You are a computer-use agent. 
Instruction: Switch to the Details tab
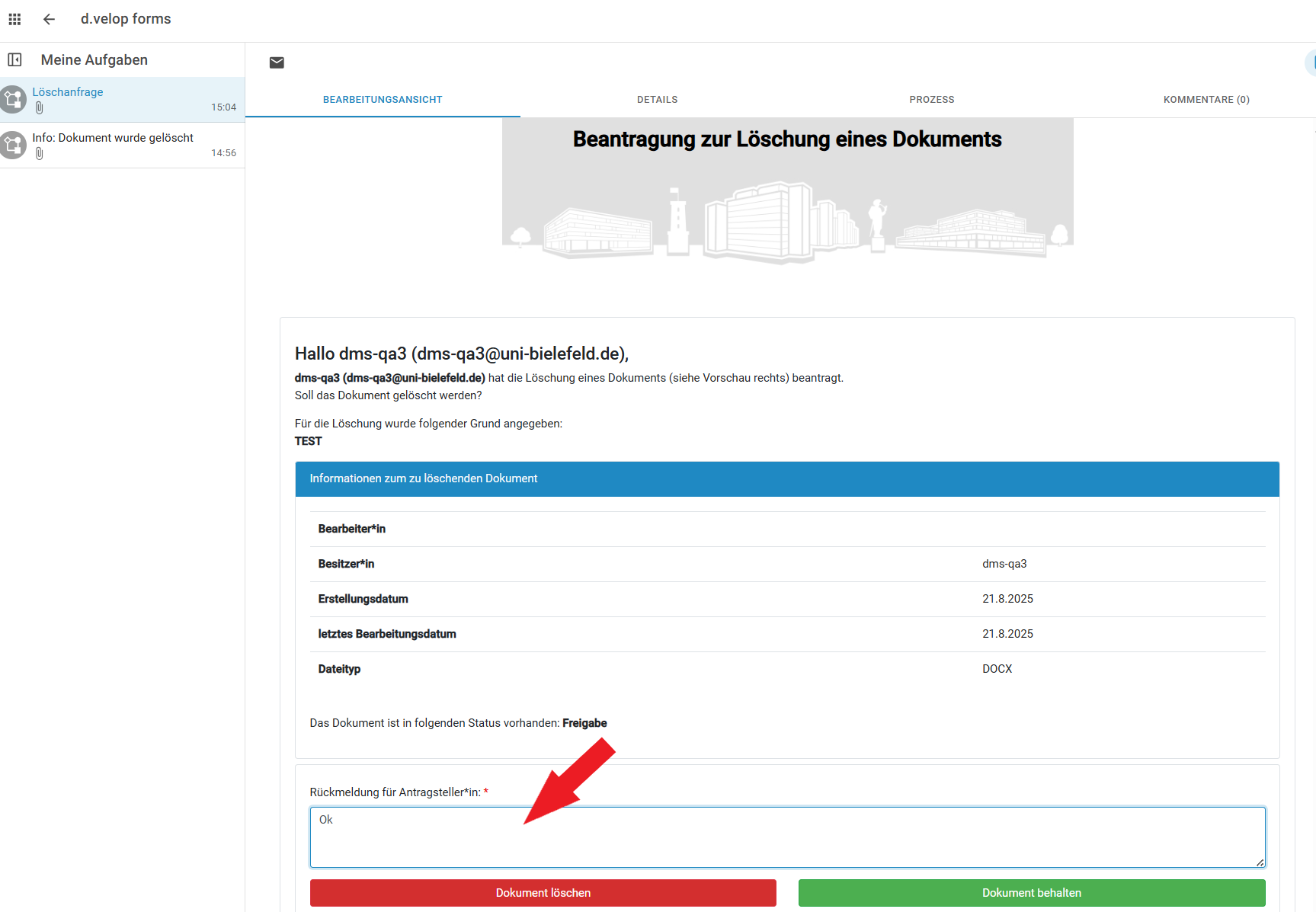pos(657,100)
